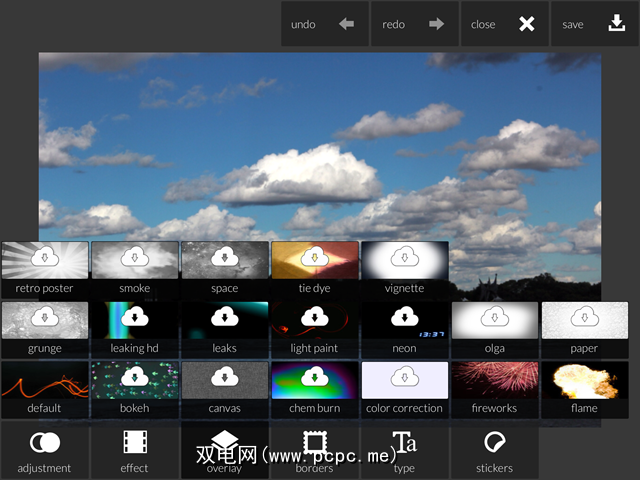Open the type text tool
This screenshot has width=640, height=480.
[404, 450]
